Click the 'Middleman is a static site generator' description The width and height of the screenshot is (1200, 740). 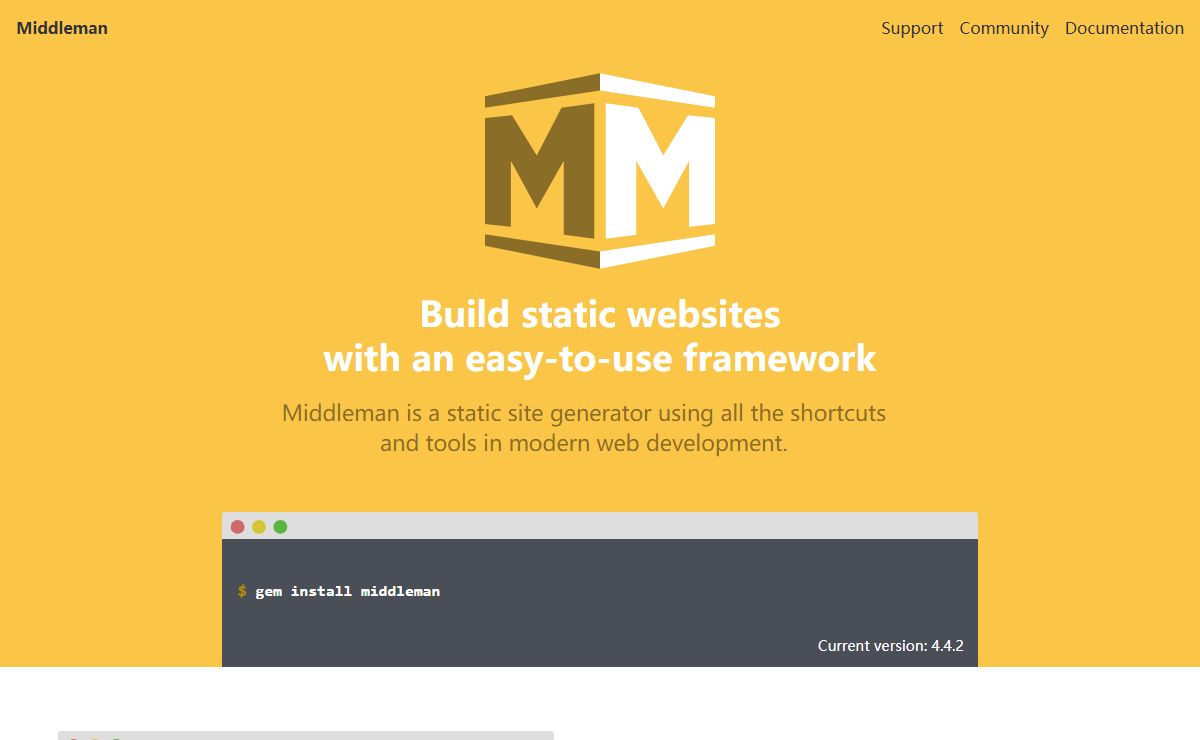coord(584,427)
